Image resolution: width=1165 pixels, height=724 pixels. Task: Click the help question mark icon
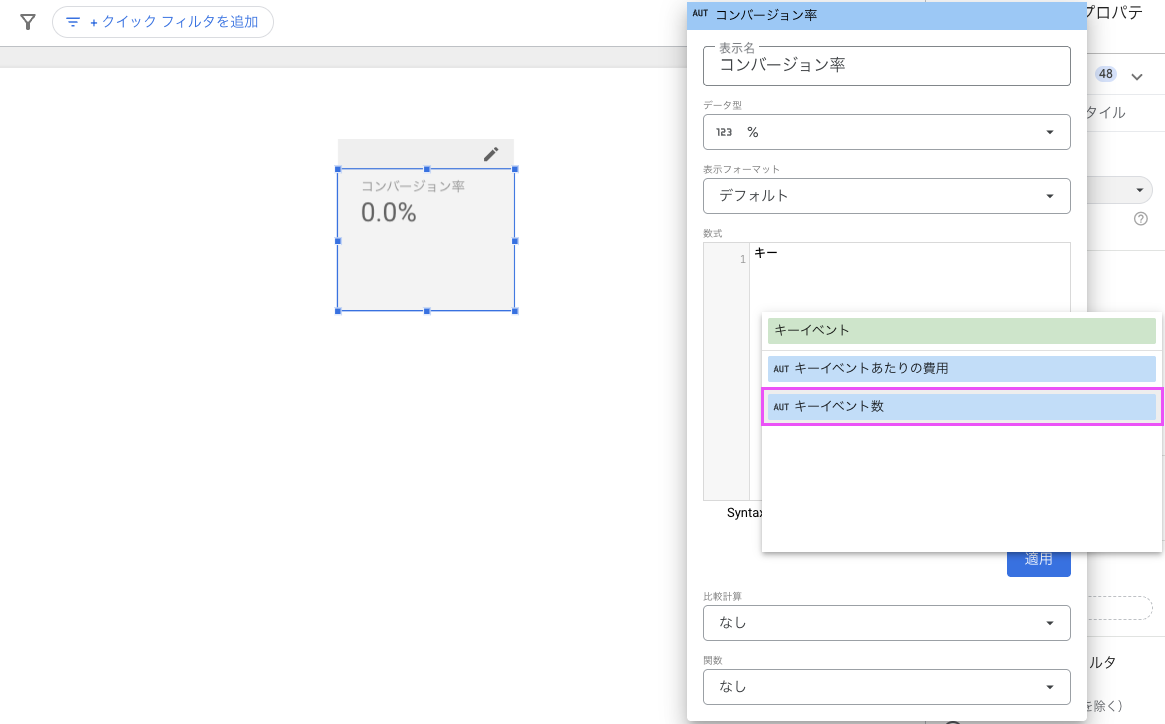coord(1140,219)
